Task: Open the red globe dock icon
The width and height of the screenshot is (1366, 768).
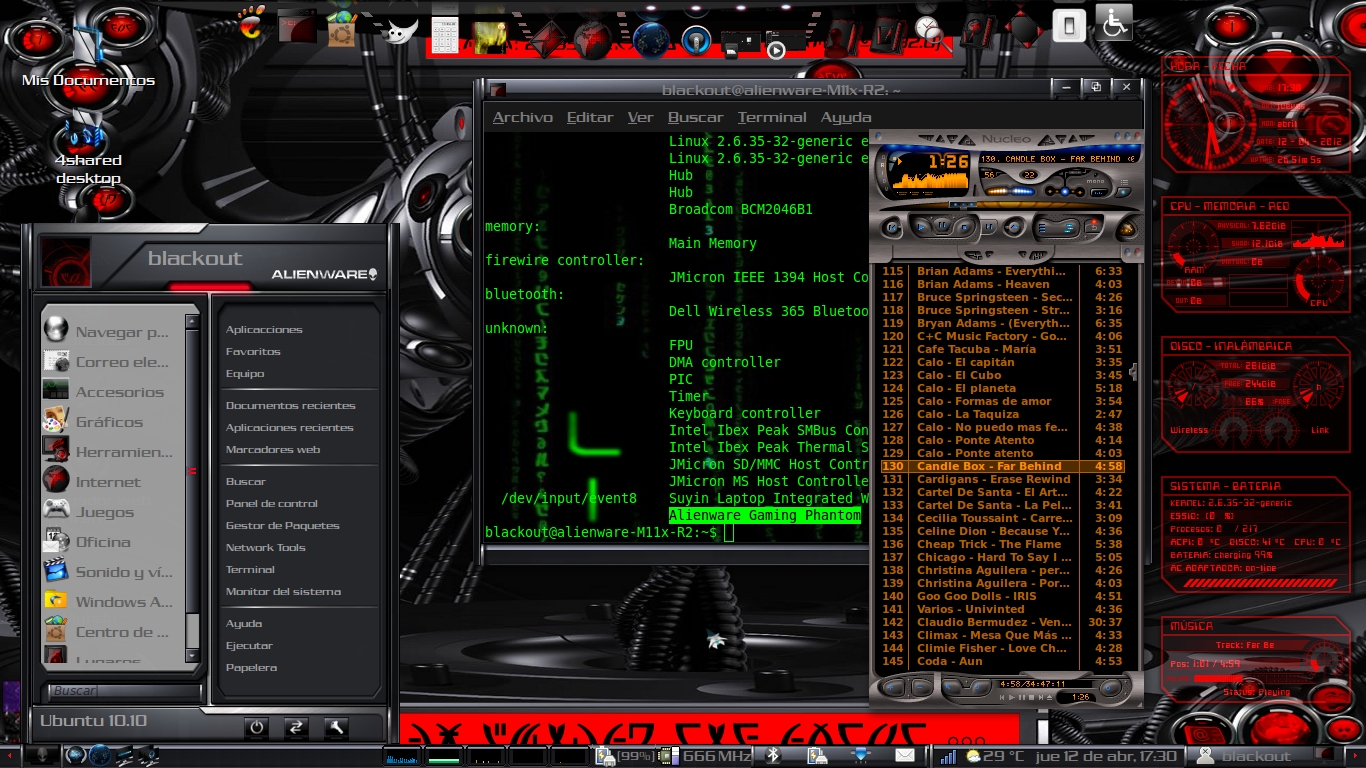Action: pos(593,39)
